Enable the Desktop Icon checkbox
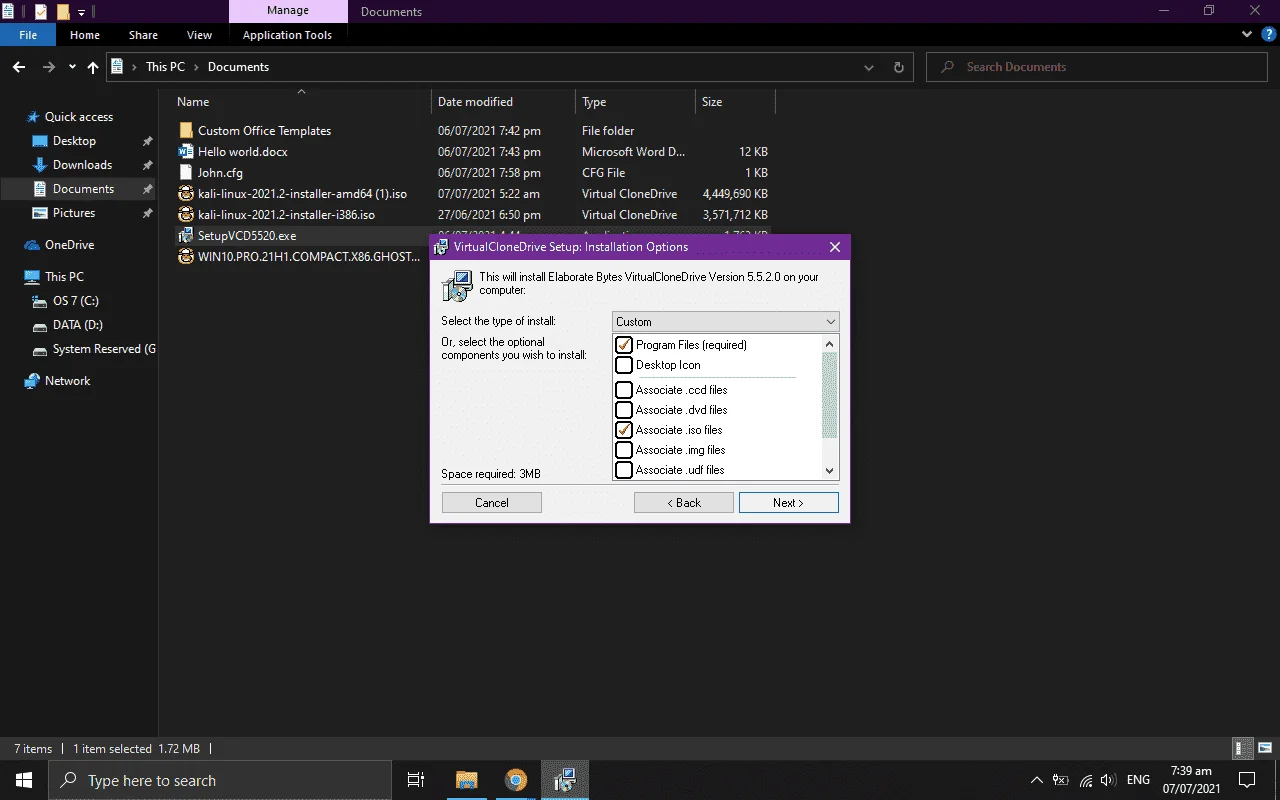Viewport: 1280px width, 800px height. pos(624,365)
